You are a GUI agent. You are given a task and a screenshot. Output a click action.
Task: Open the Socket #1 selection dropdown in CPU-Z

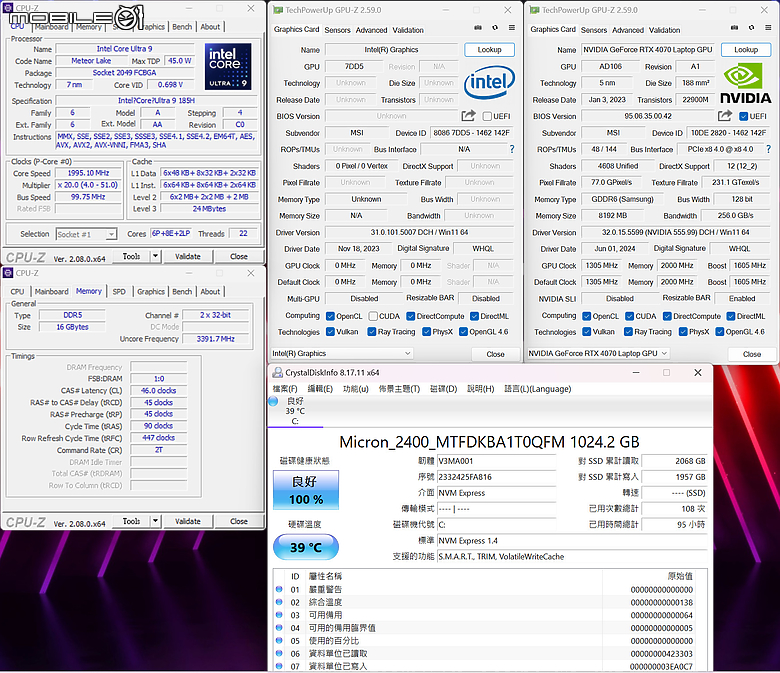pyautogui.click(x=87, y=234)
